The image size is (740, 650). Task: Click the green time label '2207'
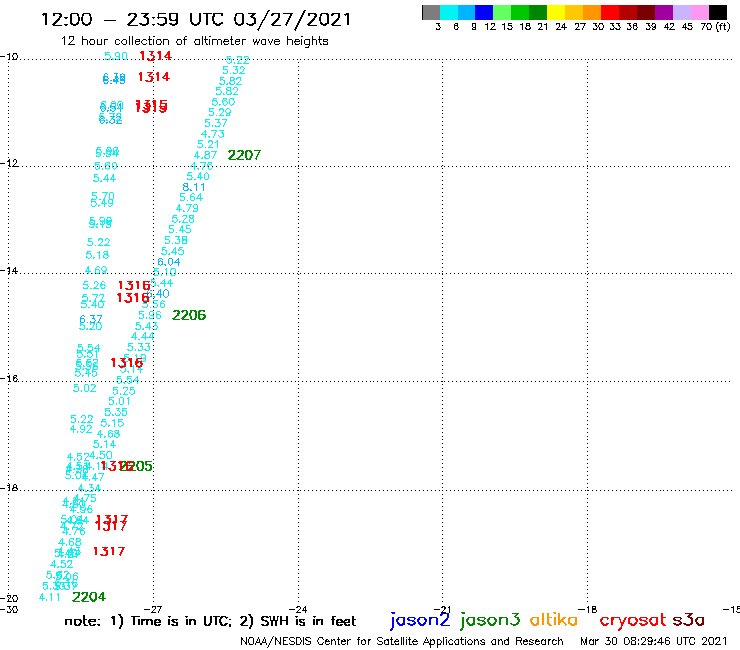tap(244, 155)
